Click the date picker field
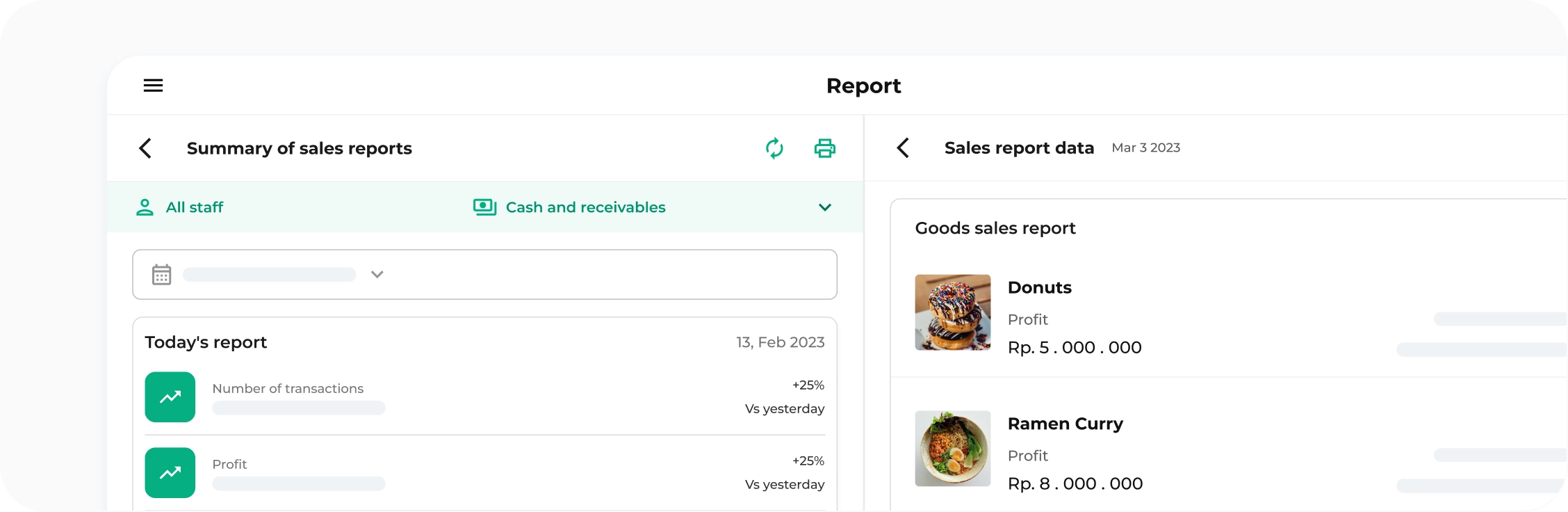This screenshot has width=1568, height=512. [484, 275]
